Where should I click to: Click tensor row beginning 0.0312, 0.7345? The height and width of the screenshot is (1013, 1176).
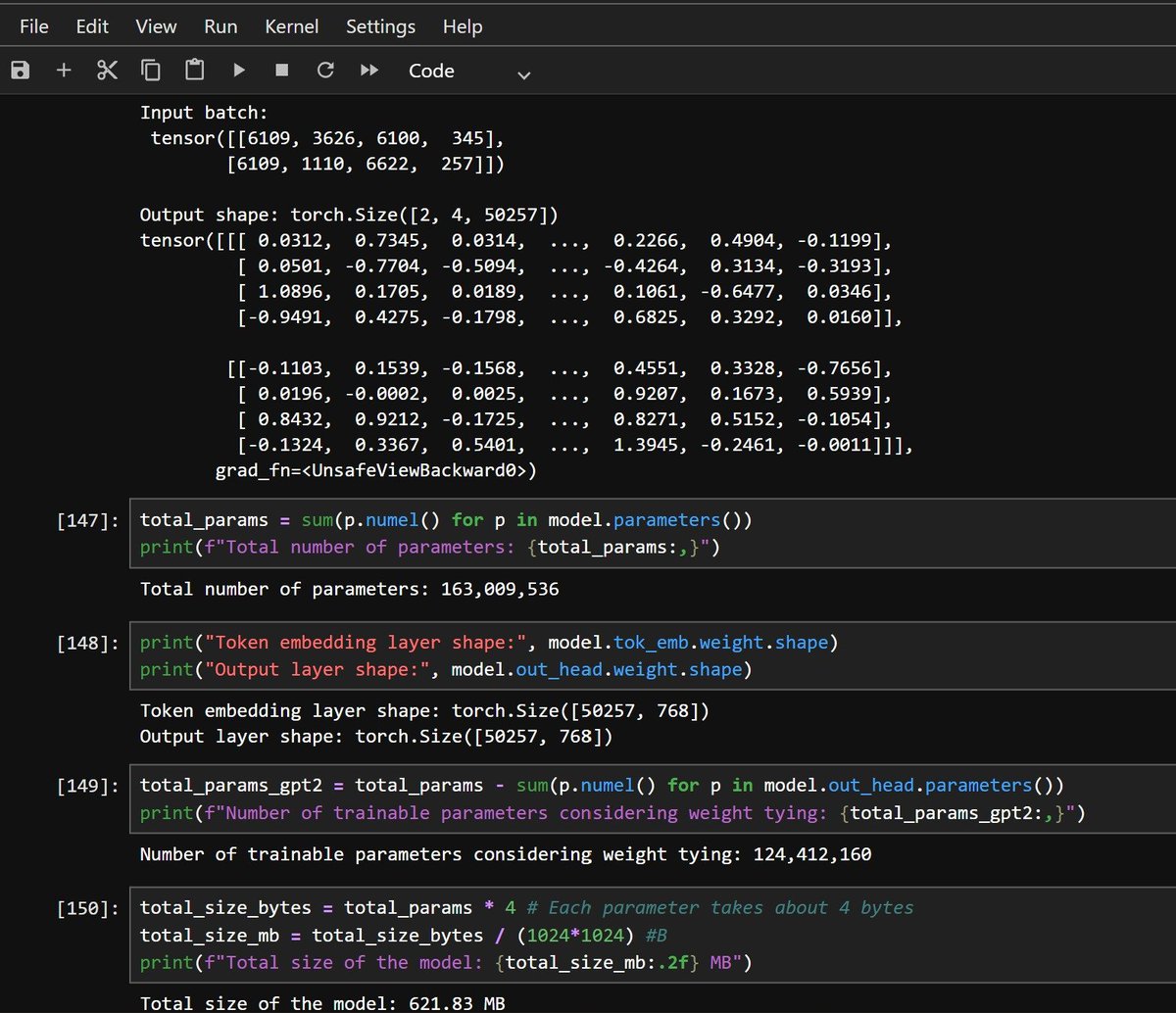pyautogui.click(x=516, y=240)
